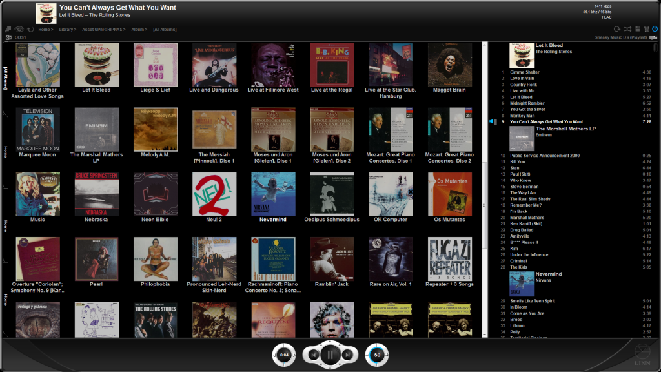Open Nevermind album in the grid
This screenshot has width=661, height=372.
273,194
